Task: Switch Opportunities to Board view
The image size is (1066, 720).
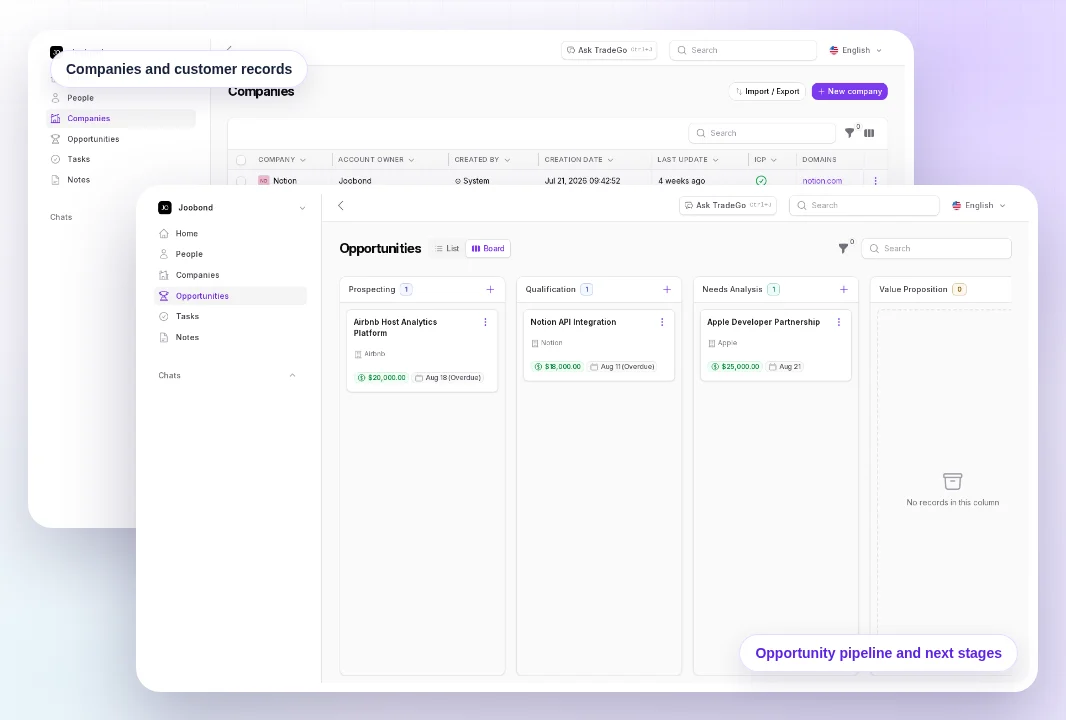Action: pyautogui.click(x=488, y=249)
